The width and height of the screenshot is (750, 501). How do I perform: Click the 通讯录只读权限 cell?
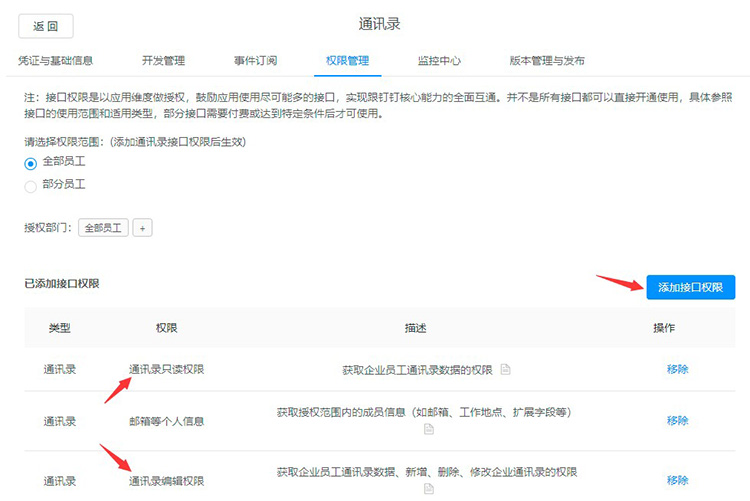tap(166, 369)
